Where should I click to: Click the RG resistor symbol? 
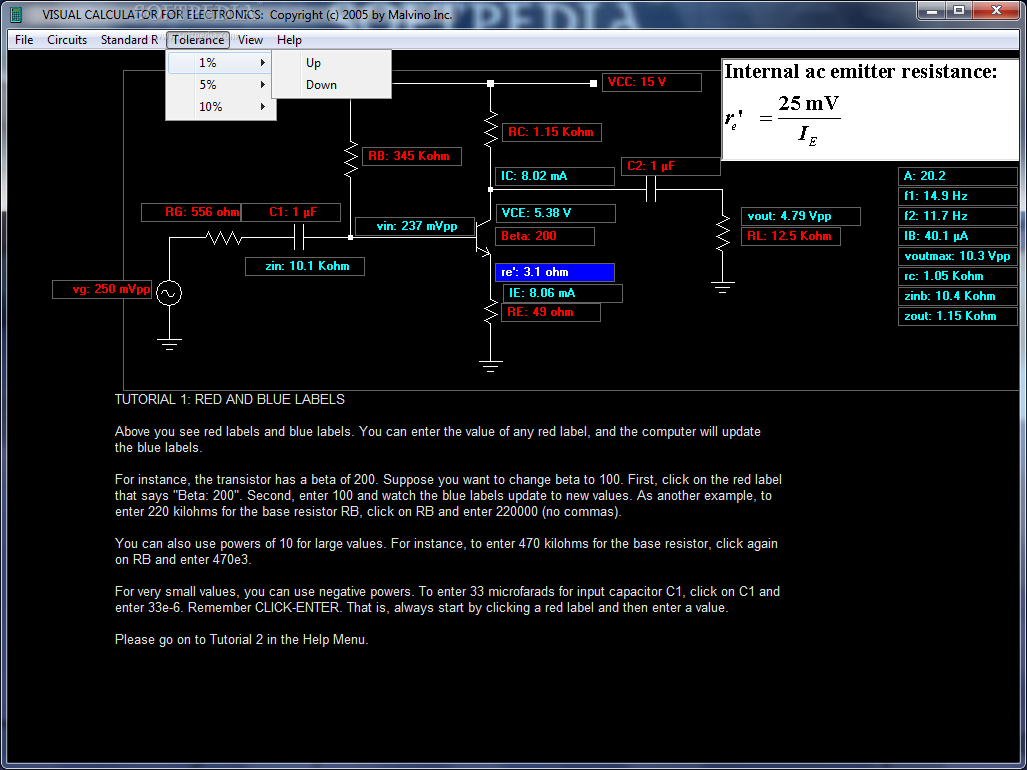pyautogui.click(x=224, y=238)
